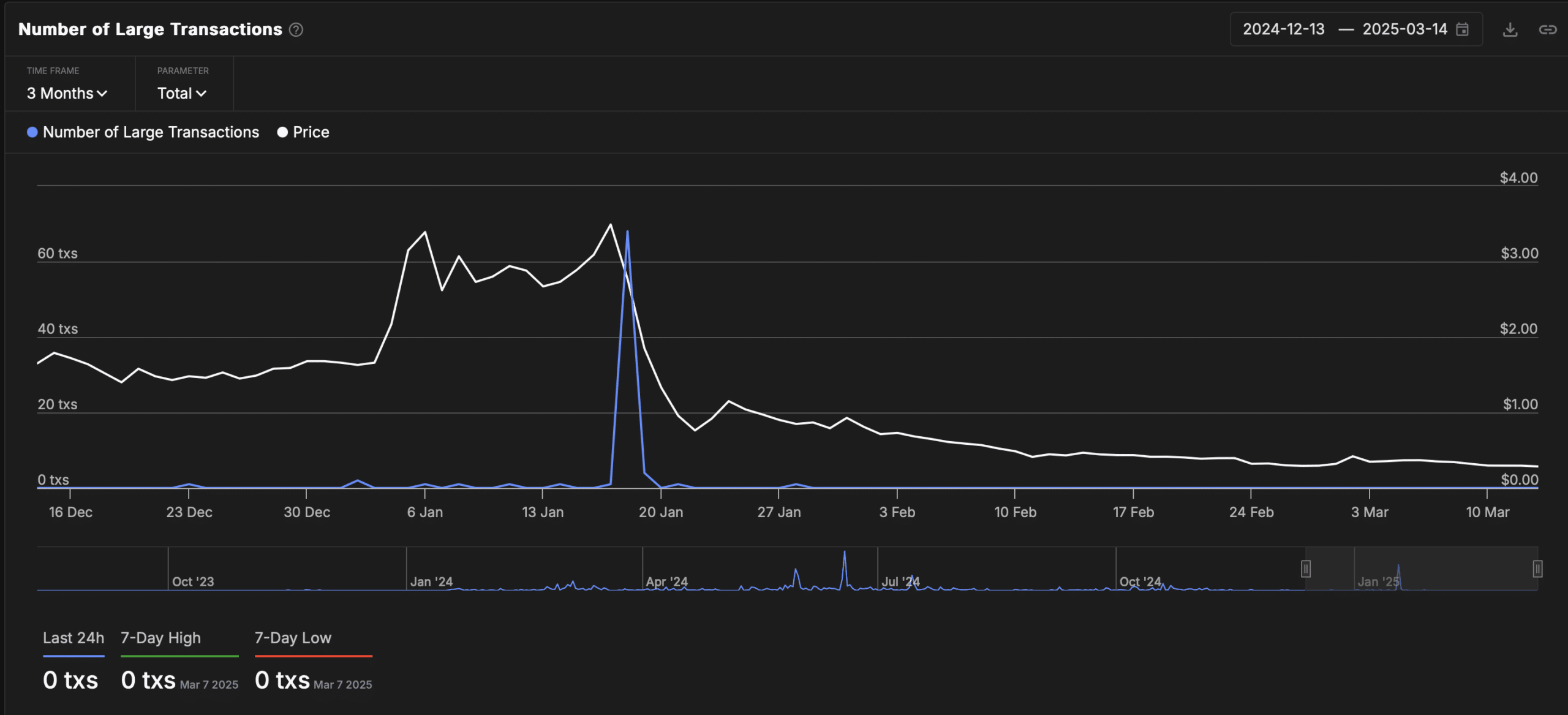Click the Oct '23 navigator marker
The width and height of the screenshot is (1568, 715).
coord(193,581)
